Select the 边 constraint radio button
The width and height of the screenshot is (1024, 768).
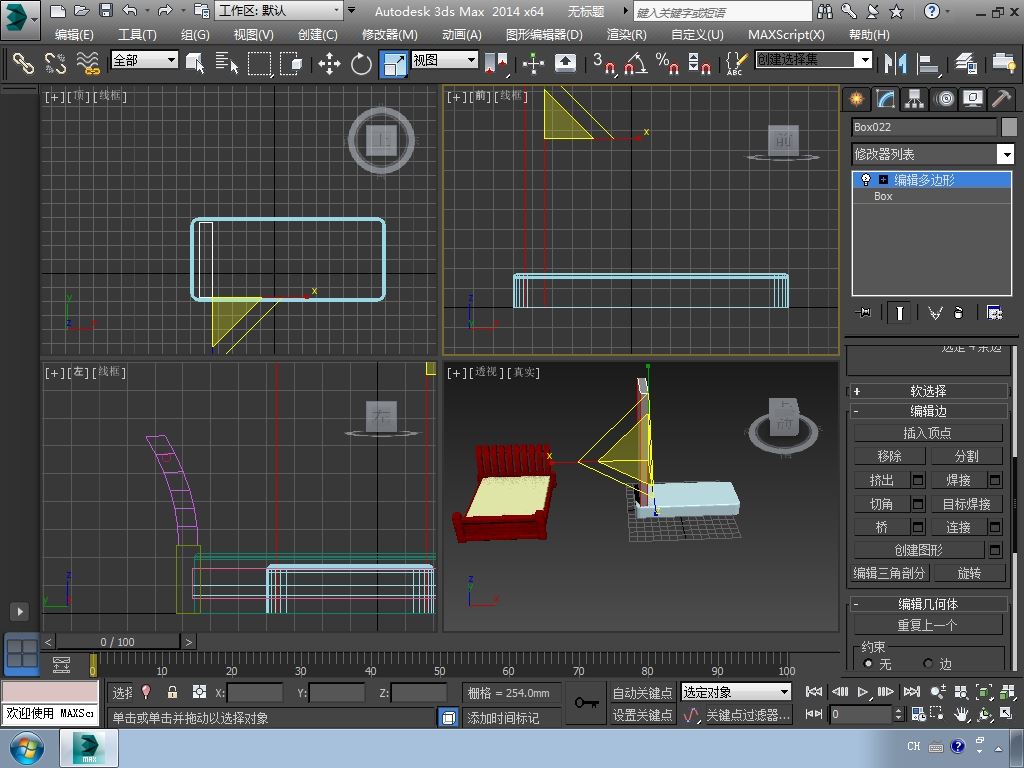[x=928, y=664]
